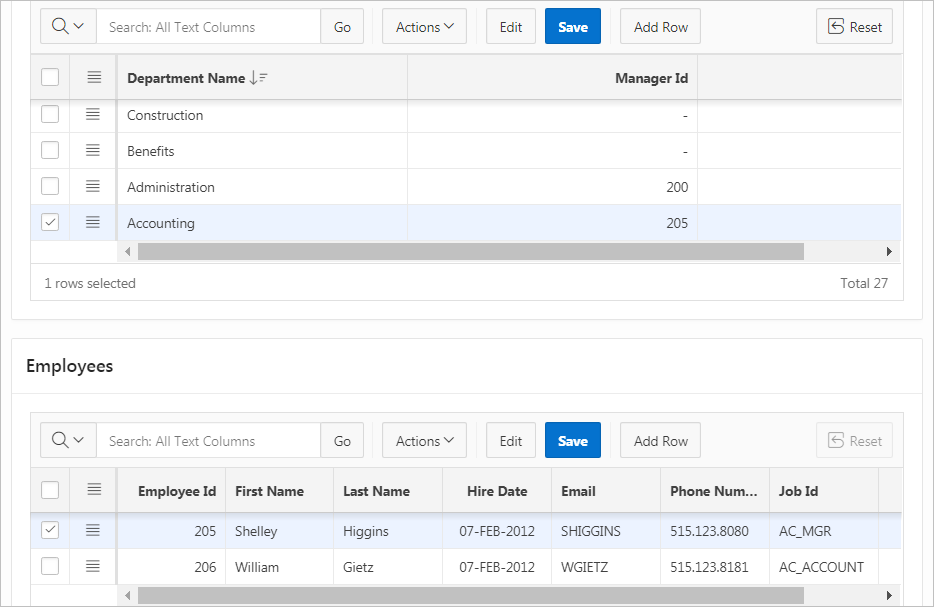Image resolution: width=934 pixels, height=607 pixels.
Task: Open the Actions menu in the Departments grid
Action: click(x=424, y=27)
